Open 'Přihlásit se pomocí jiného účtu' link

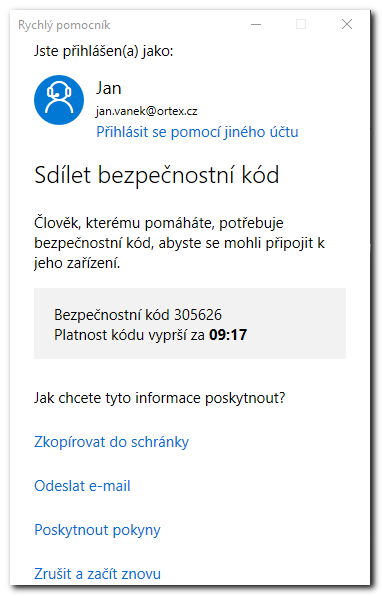(x=197, y=132)
